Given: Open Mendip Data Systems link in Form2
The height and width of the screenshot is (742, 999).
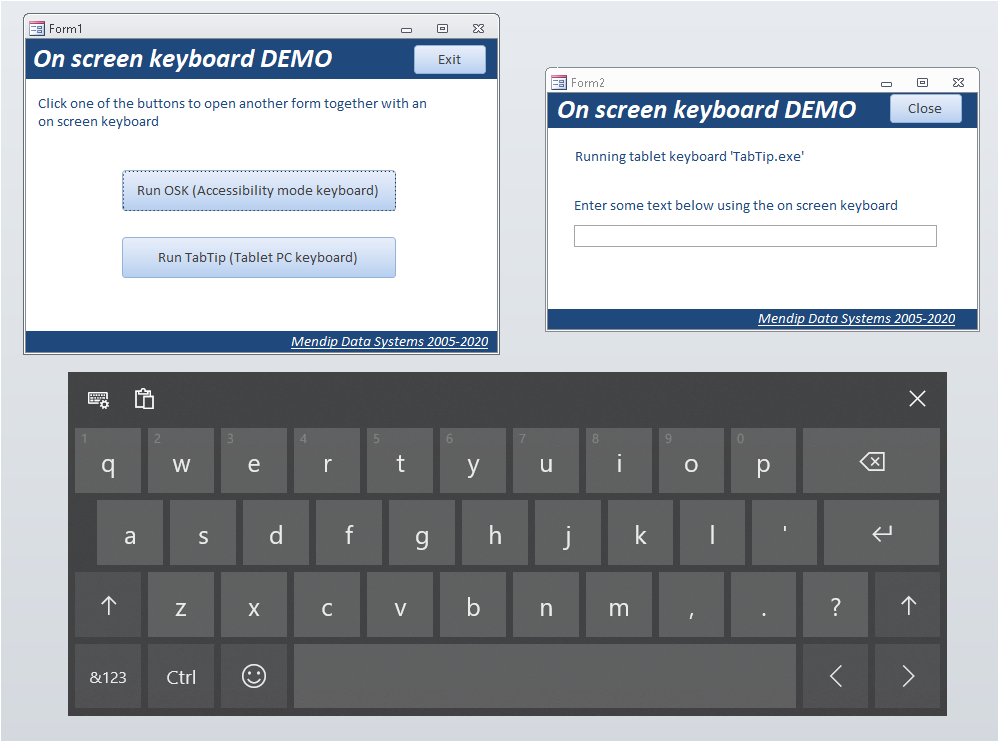Looking at the screenshot, I should coord(856,318).
